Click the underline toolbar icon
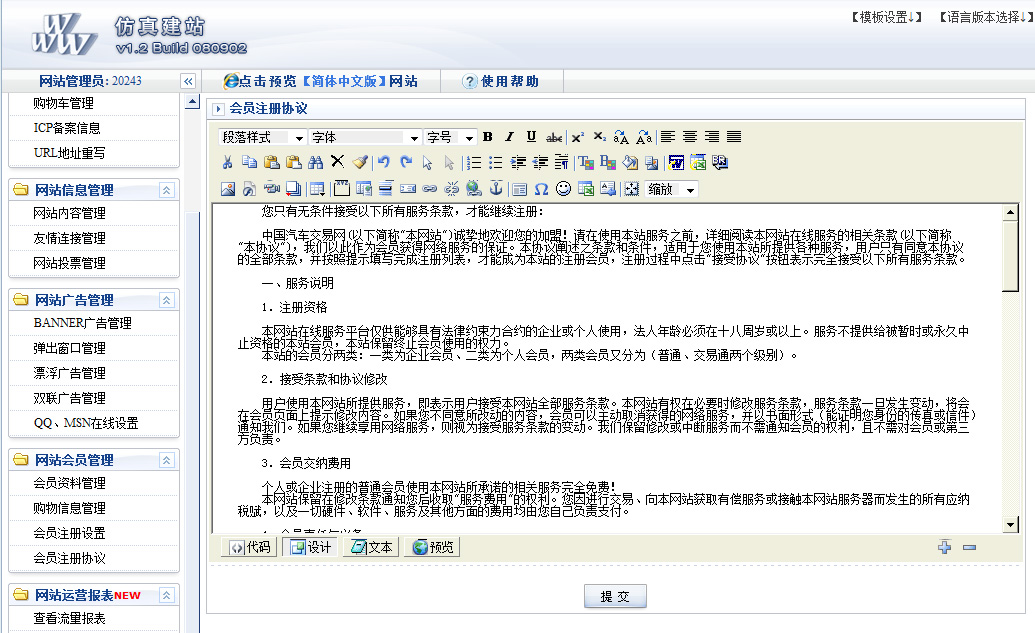Viewport: 1035px width, 633px height. tap(531, 137)
